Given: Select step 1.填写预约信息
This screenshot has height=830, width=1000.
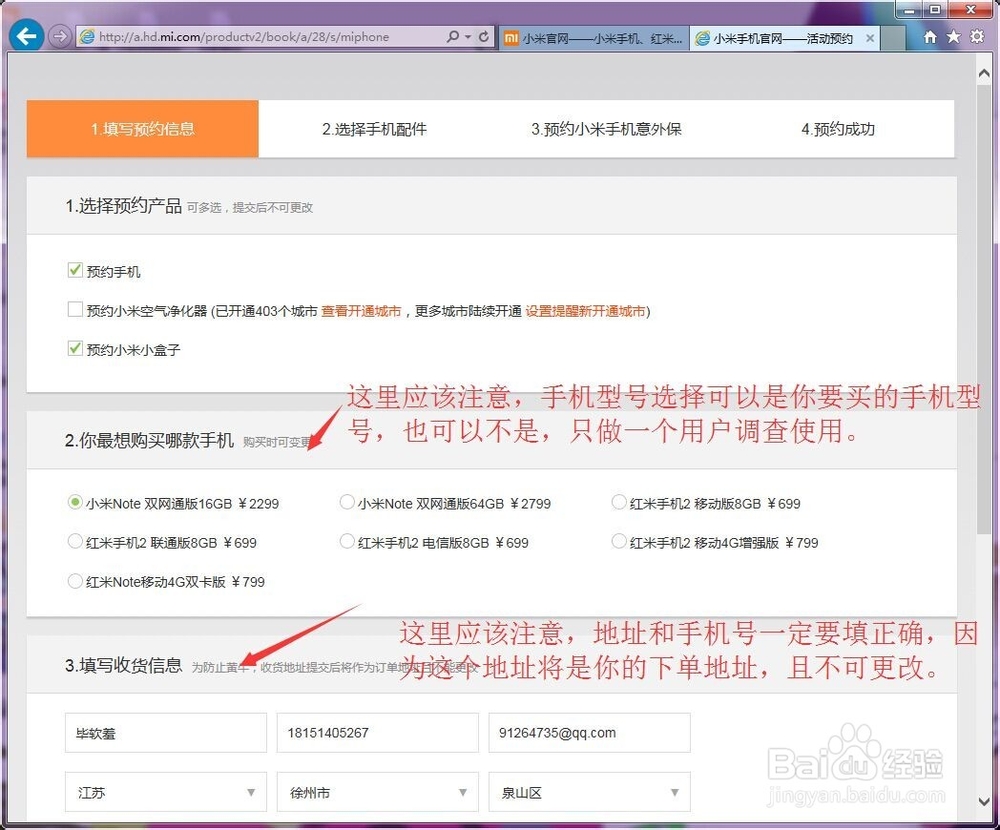Looking at the screenshot, I should [x=143, y=129].
